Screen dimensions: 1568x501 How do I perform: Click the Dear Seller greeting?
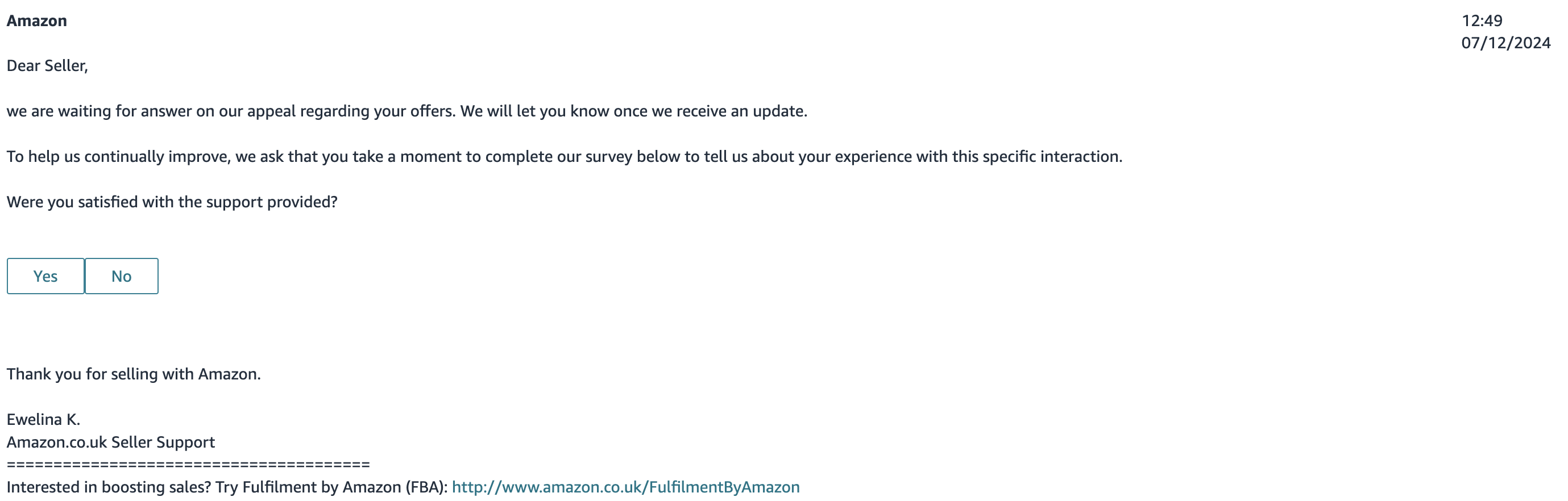(48, 66)
